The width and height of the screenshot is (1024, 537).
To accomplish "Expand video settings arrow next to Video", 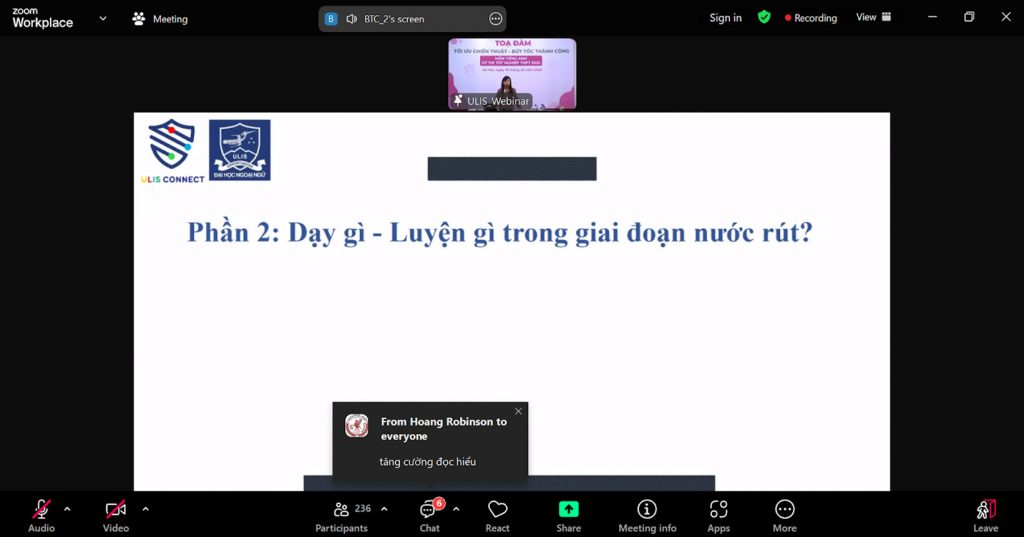I will click(x=145, y=509).
